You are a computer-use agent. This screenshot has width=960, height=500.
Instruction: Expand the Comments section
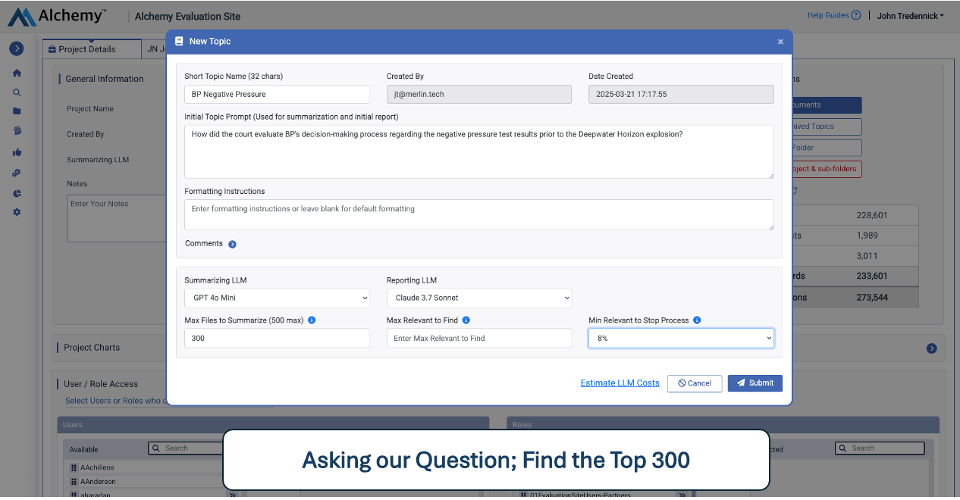point(232,244)
